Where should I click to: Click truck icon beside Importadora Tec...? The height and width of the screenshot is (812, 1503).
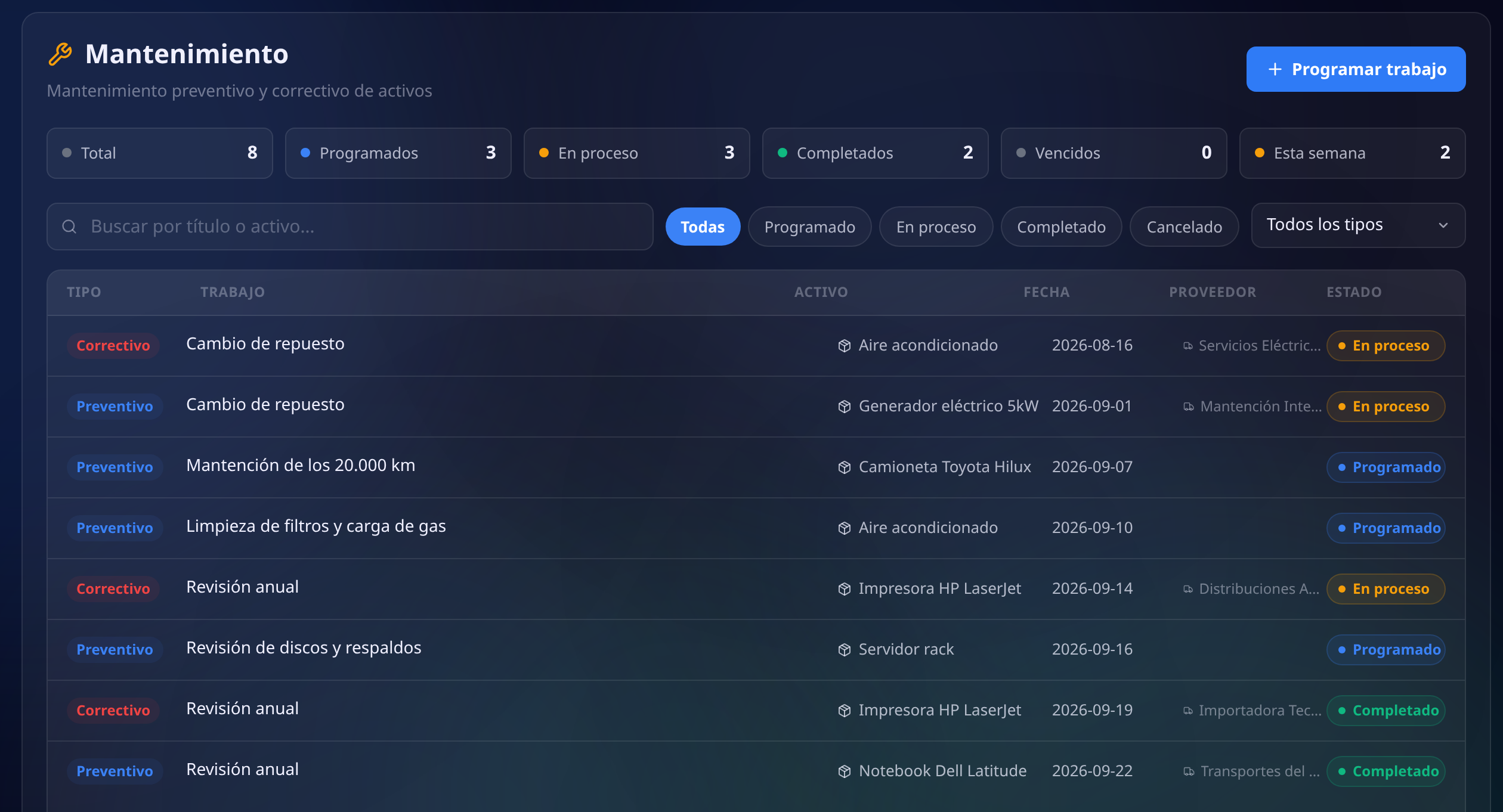pos(1188,711)
